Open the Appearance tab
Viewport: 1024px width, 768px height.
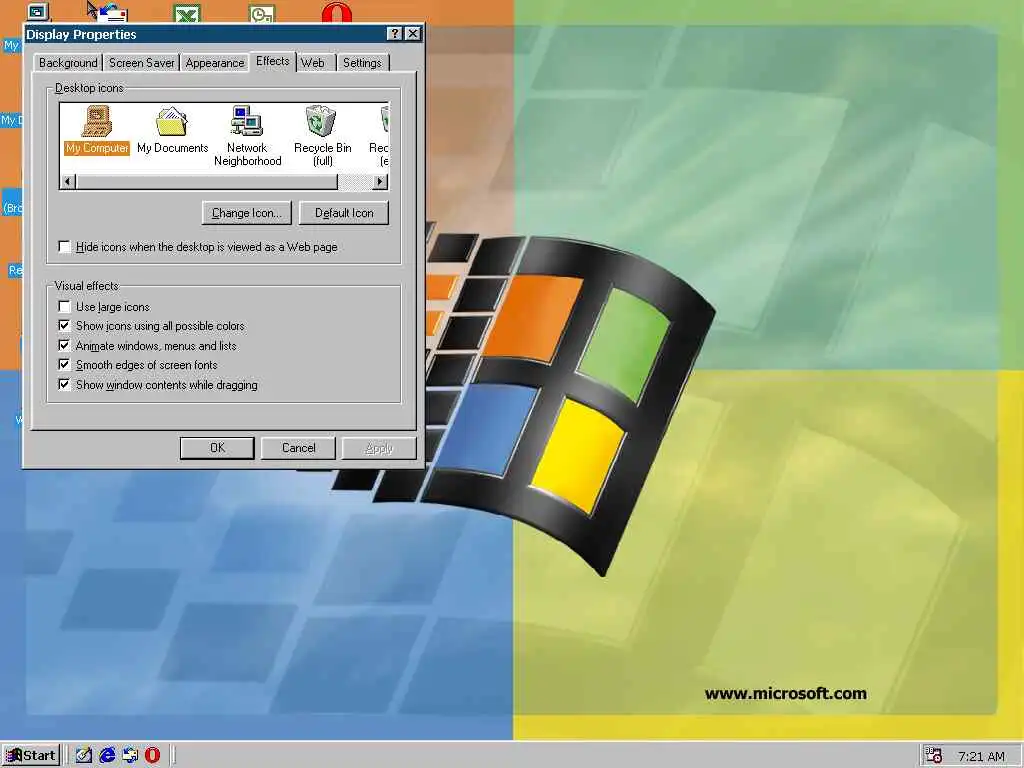tap(215, 63)
